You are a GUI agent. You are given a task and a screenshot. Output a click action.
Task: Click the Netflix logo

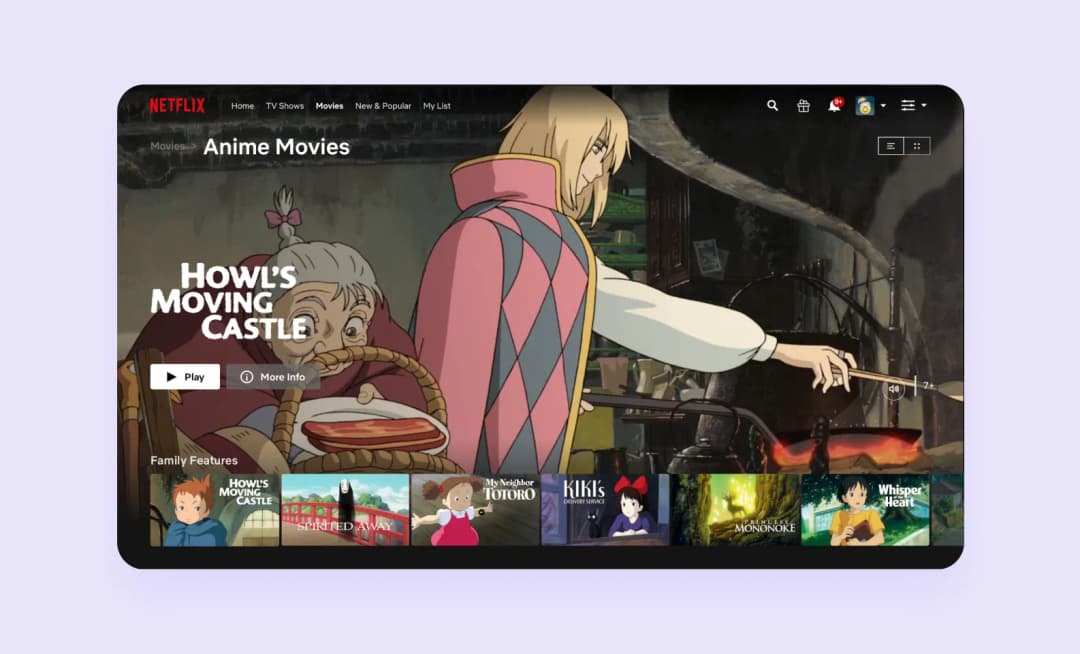tap(177, 105)
